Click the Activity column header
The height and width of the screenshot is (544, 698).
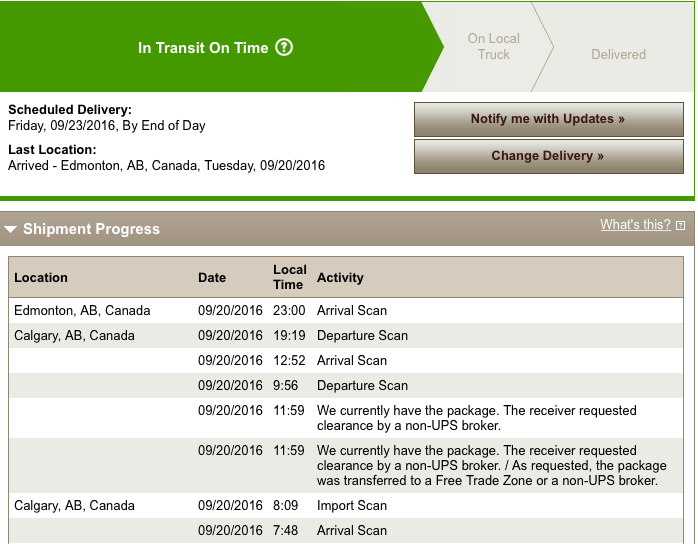340,277
